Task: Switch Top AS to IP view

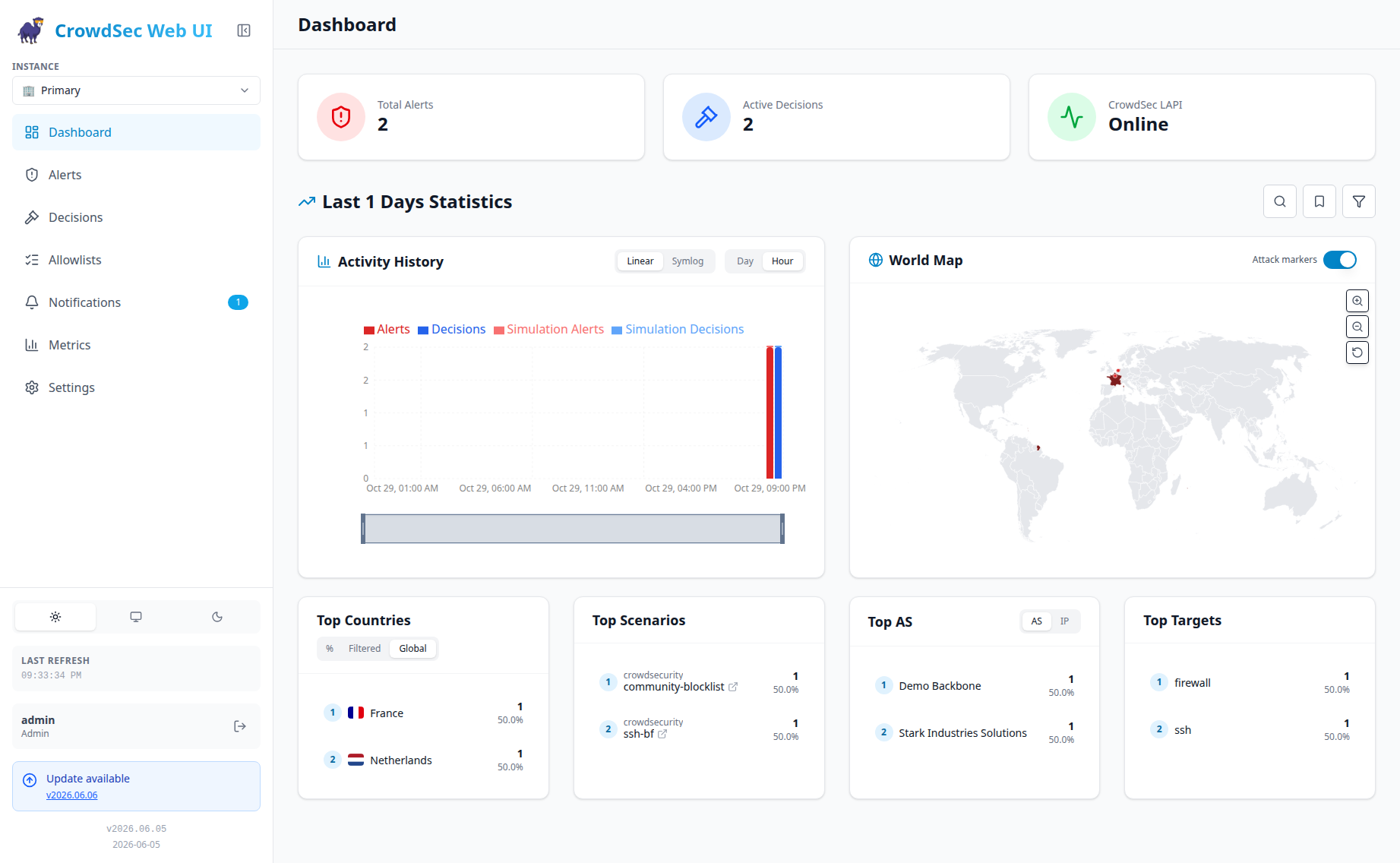Action: 1064,621
